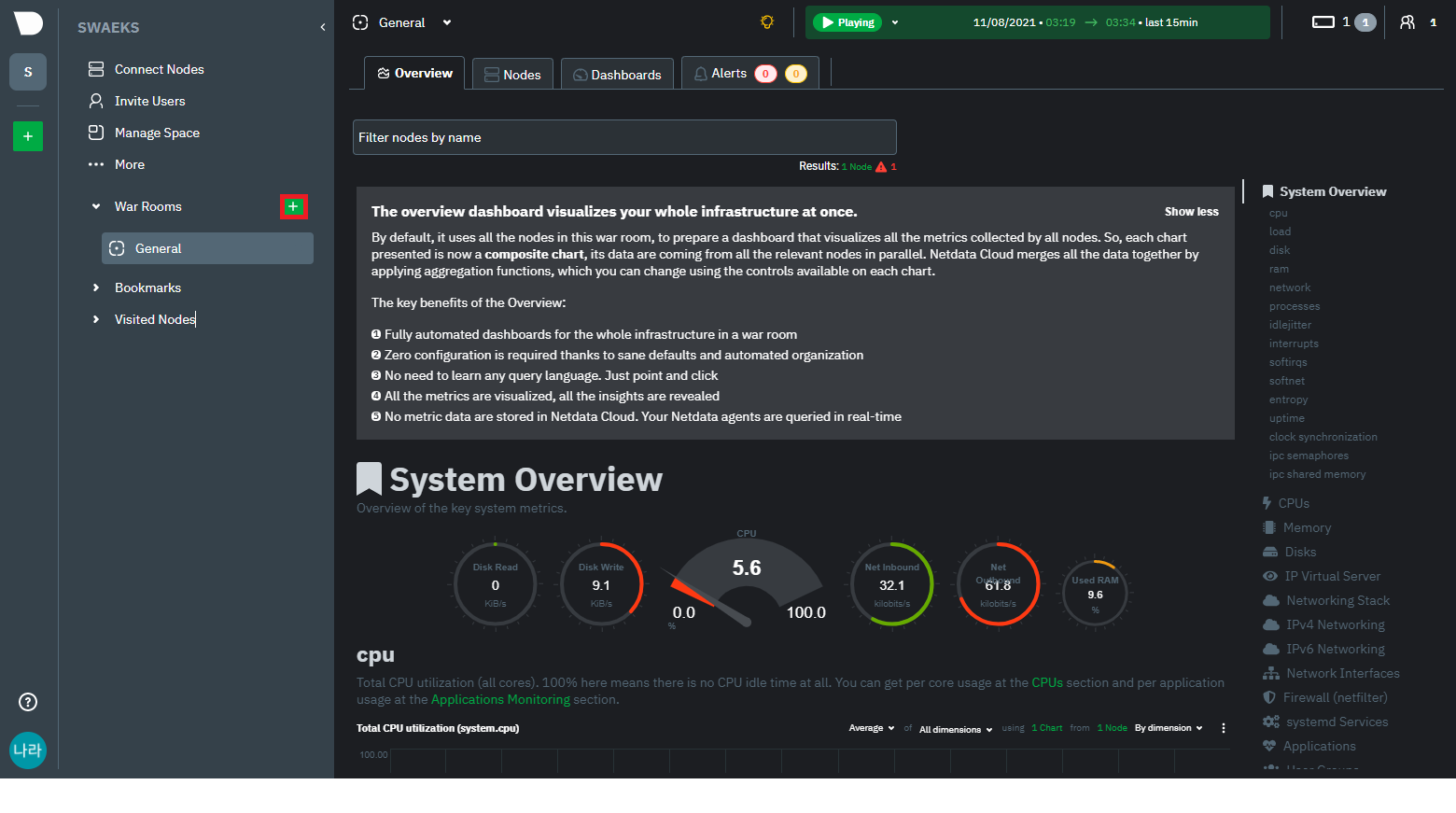Open the IP Virtual Server section
Screen dimensions: 1456x813
tap(1321, 576)
